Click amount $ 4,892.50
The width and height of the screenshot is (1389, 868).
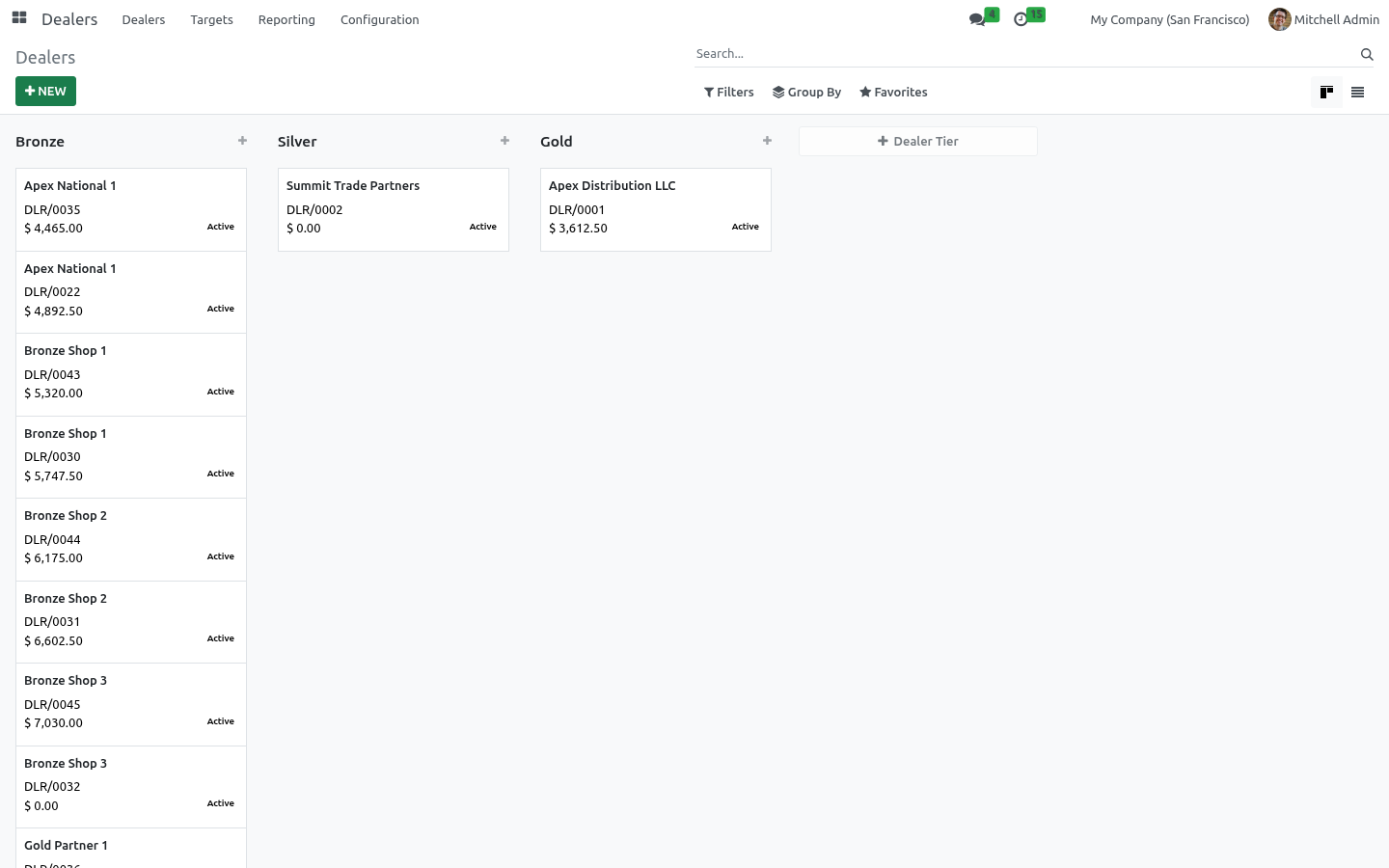[53, 312]
